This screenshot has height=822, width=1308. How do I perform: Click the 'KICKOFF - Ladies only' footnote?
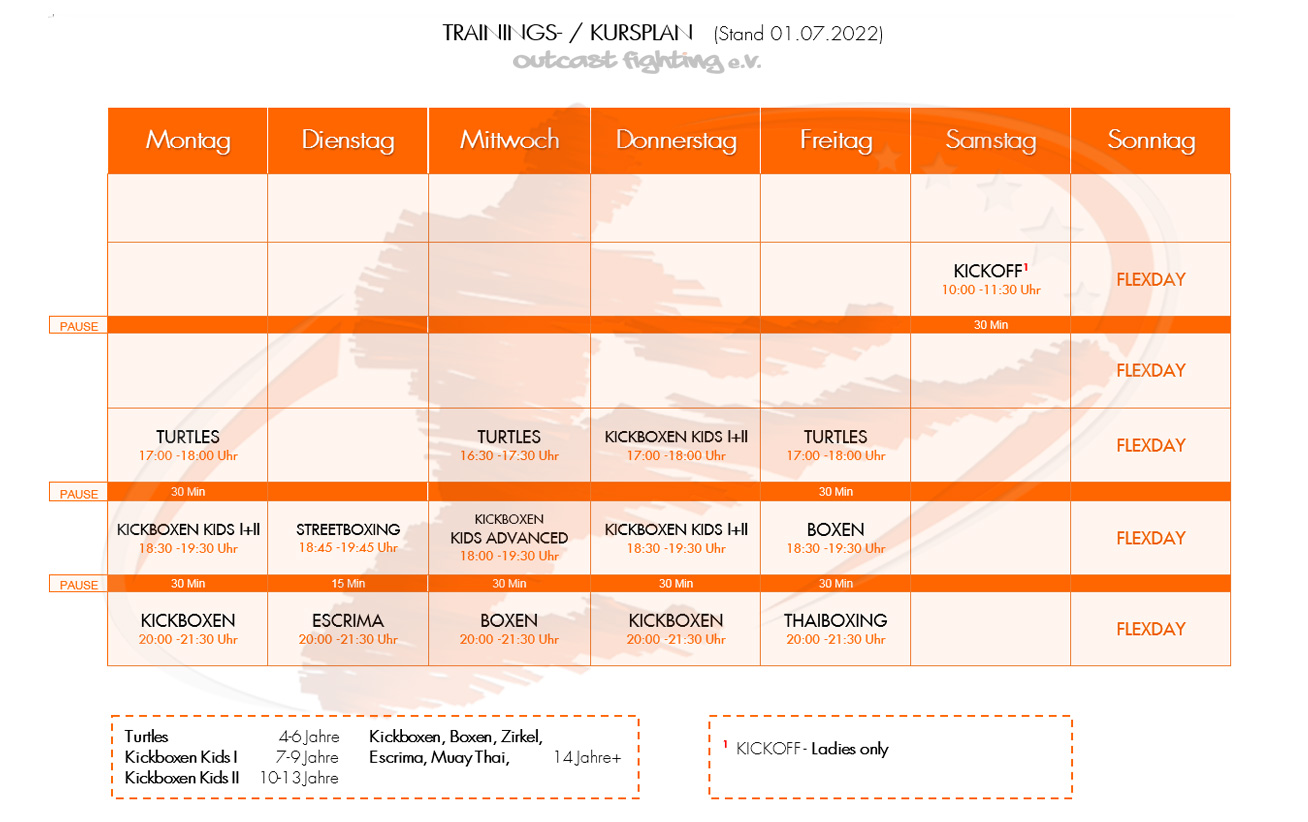pos(811,749)
